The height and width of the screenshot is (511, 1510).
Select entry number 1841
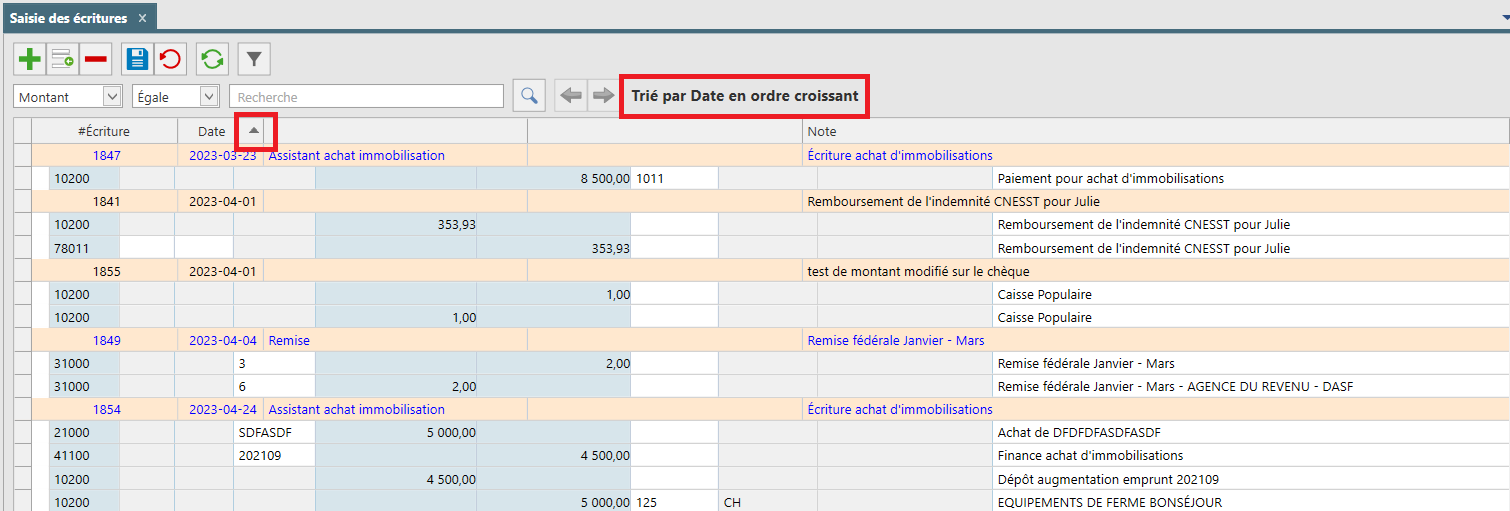[106, 201]
